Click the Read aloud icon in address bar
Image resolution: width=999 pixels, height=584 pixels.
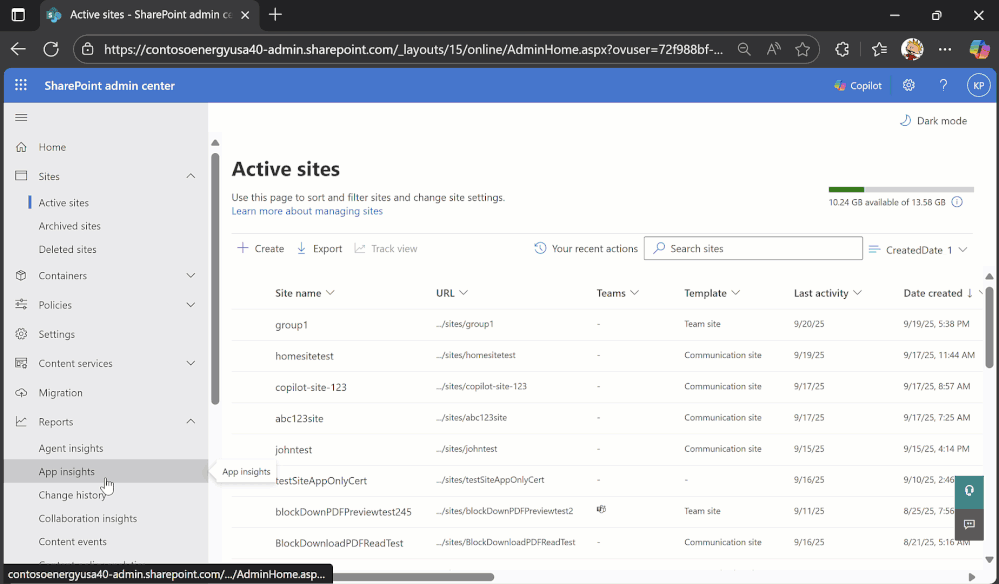773,49
